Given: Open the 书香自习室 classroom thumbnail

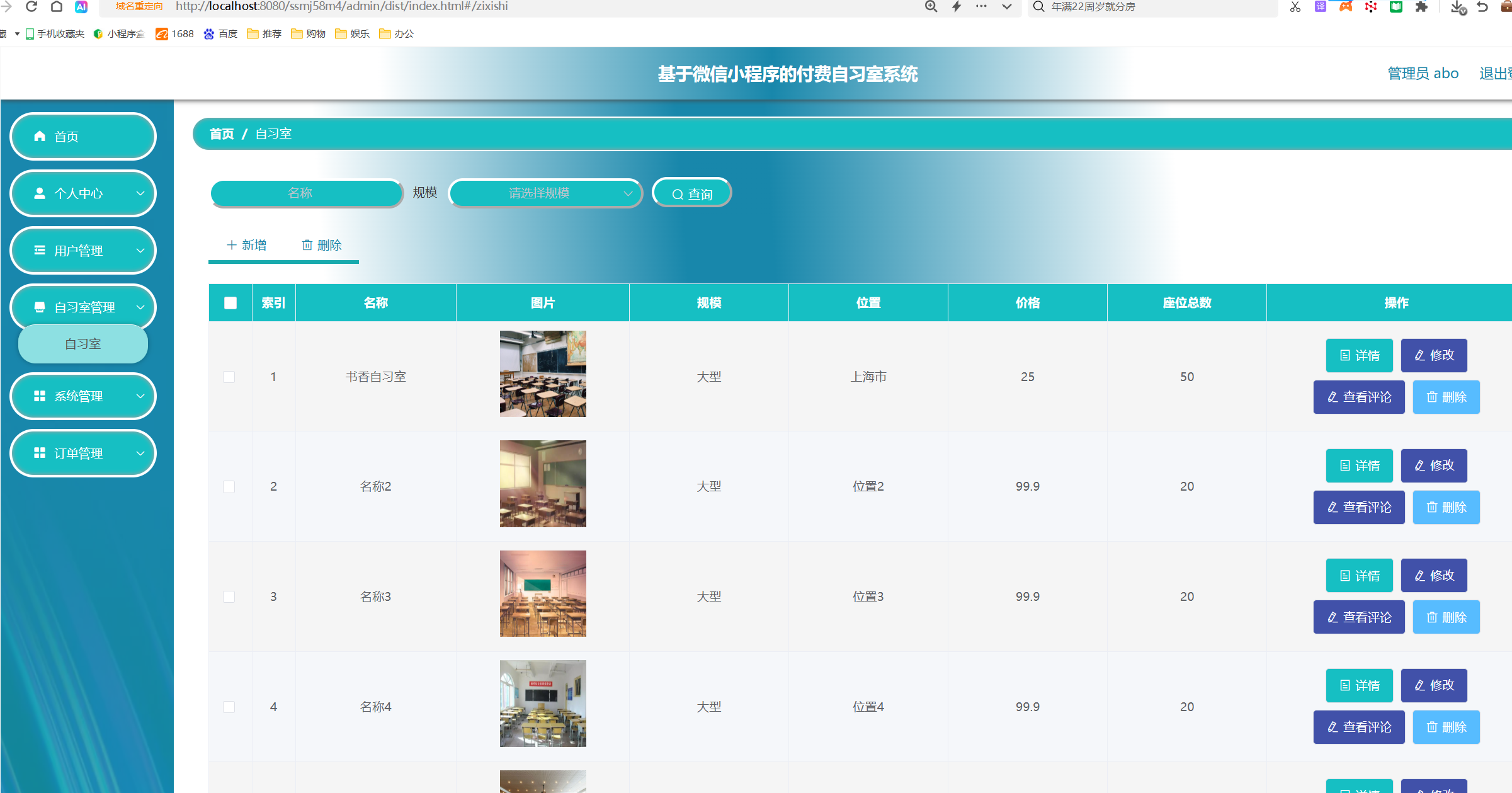Looking at the screenshot, I should [x=543, y=374].
